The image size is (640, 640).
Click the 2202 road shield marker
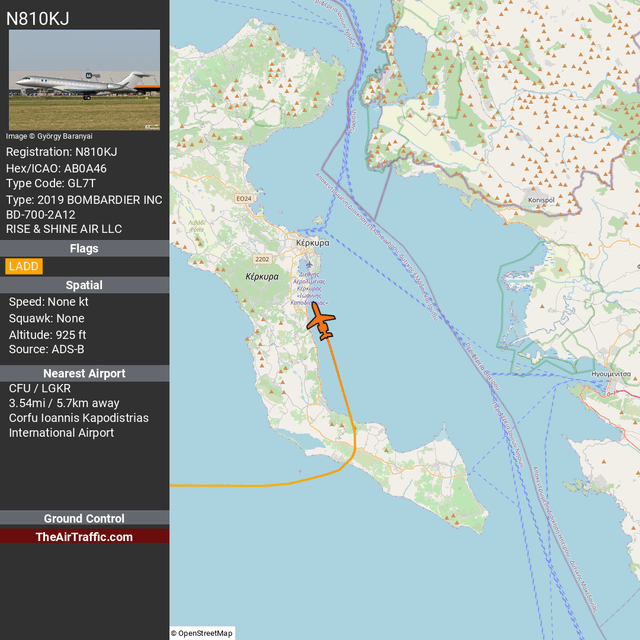(x=262, y=259)
